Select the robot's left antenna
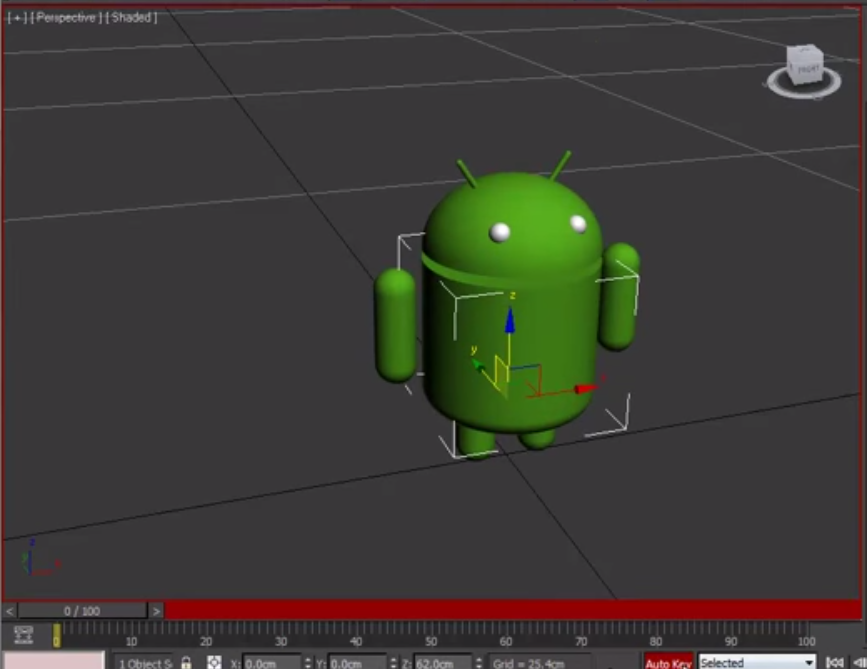 (467, 174)
